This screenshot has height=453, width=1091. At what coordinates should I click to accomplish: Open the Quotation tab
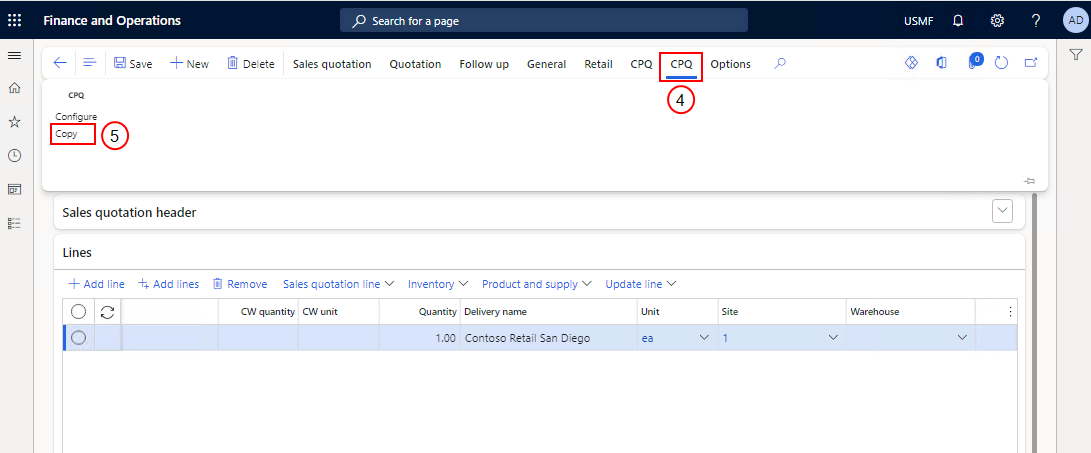[415, 64]
